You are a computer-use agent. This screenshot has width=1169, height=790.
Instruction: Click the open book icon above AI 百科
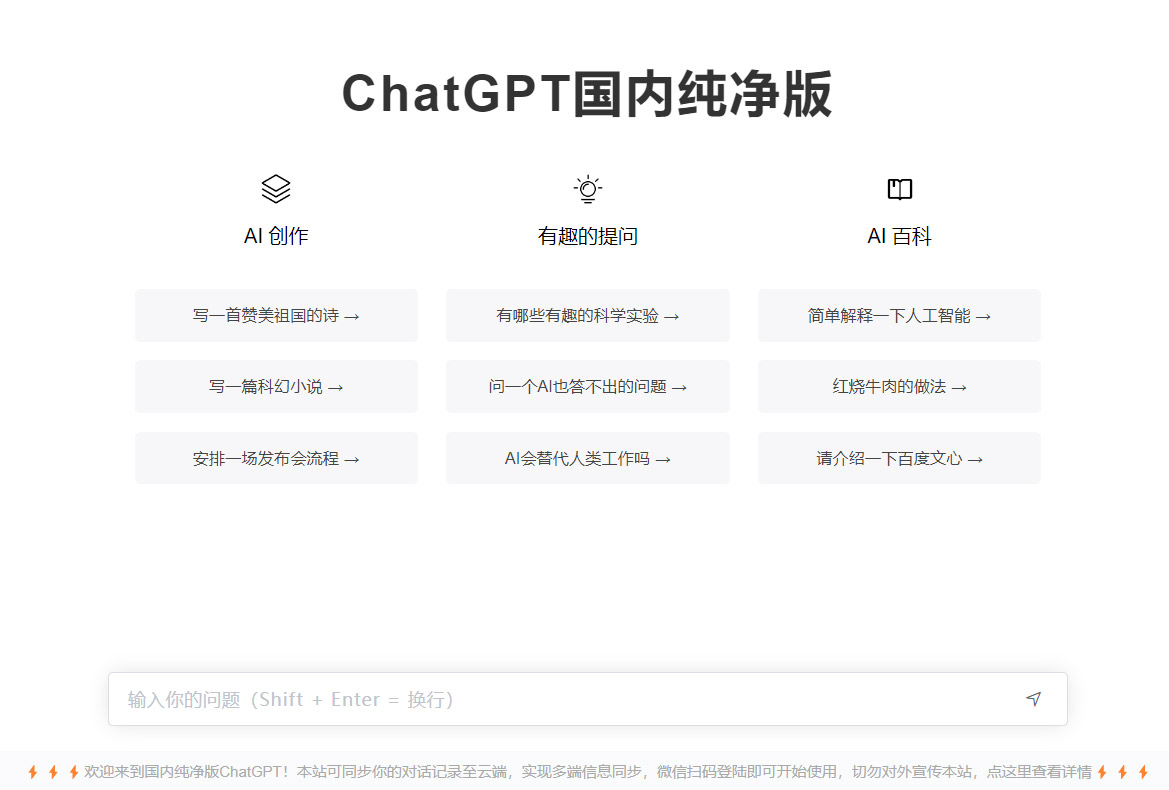(x=899, y=189)
